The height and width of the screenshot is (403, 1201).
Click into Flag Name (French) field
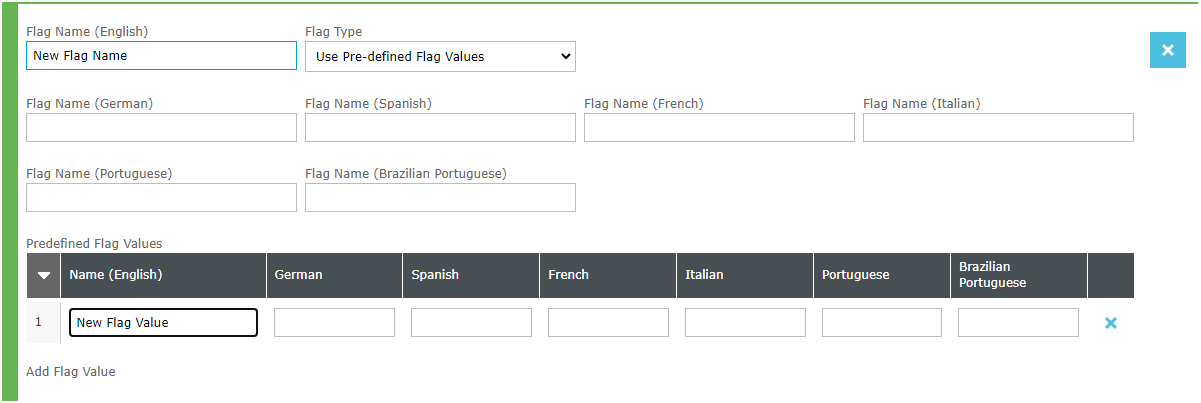click(x=719, y=127)
